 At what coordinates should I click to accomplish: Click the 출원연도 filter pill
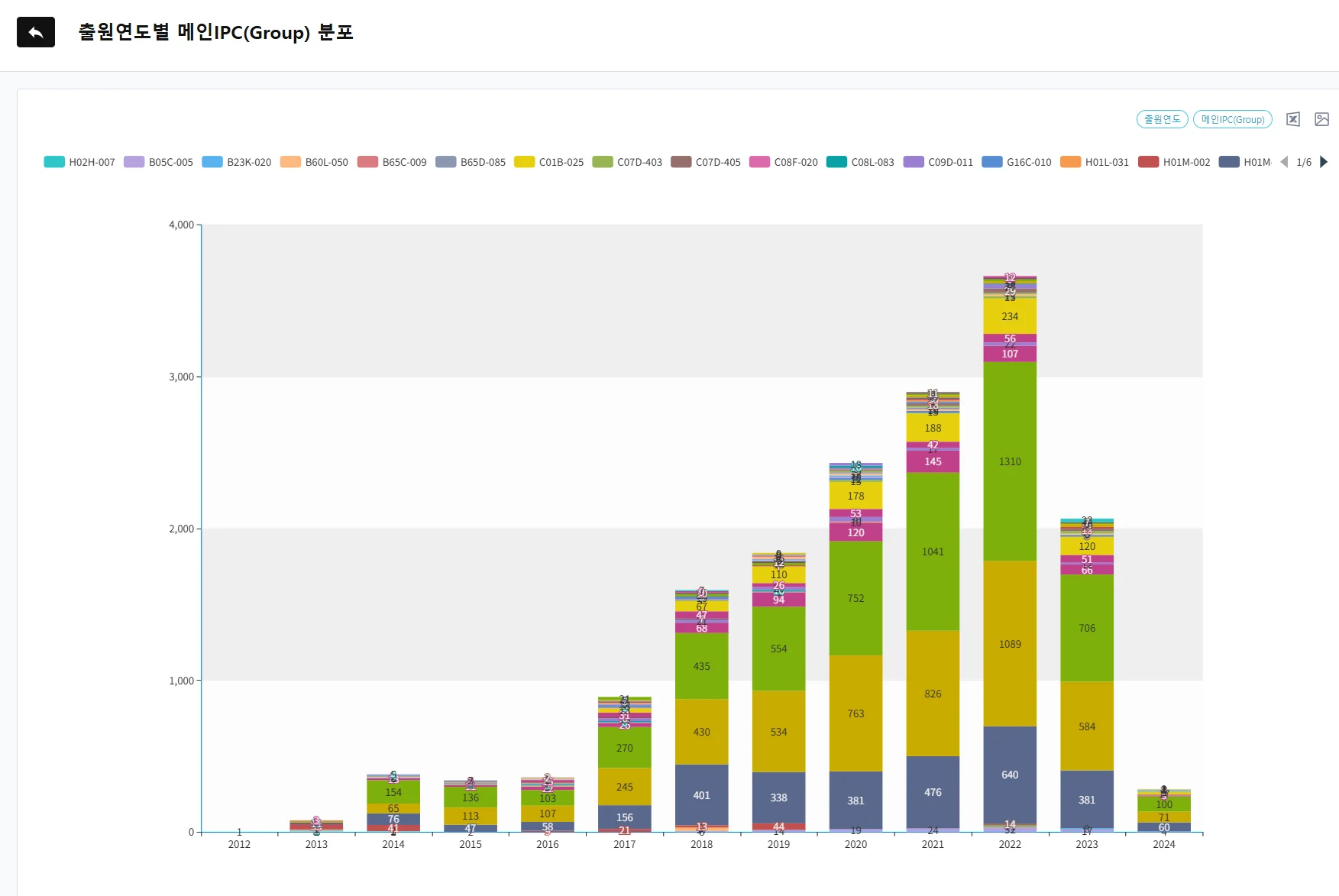[1162, 119]
